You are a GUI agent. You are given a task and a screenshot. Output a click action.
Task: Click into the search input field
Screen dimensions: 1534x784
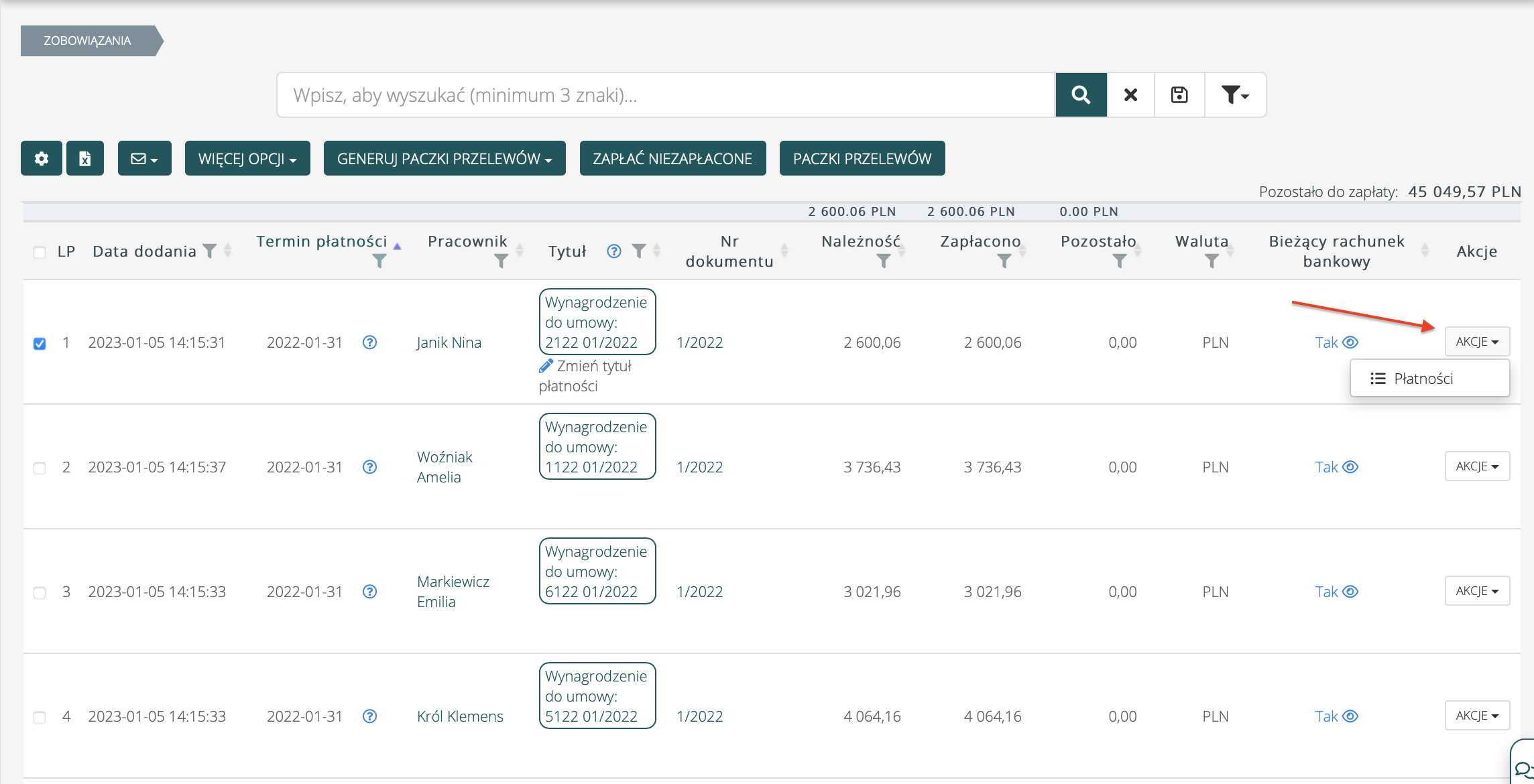(x=665, y=95)
